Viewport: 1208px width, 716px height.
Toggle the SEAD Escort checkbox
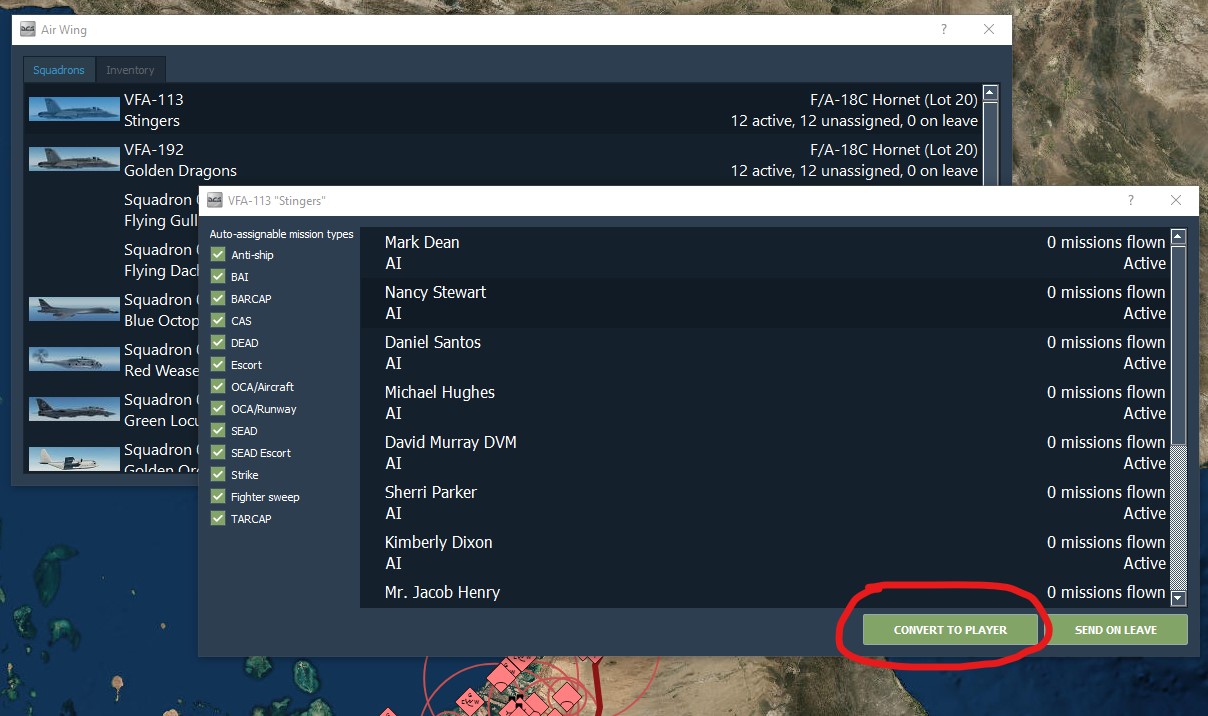point(218,453)
